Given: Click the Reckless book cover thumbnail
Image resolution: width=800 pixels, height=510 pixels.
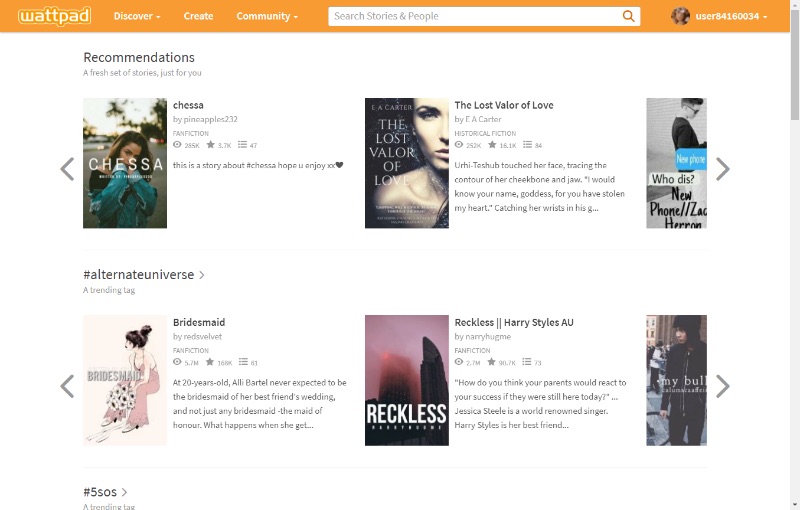Looking at the screenshot, I should (406, 380).
